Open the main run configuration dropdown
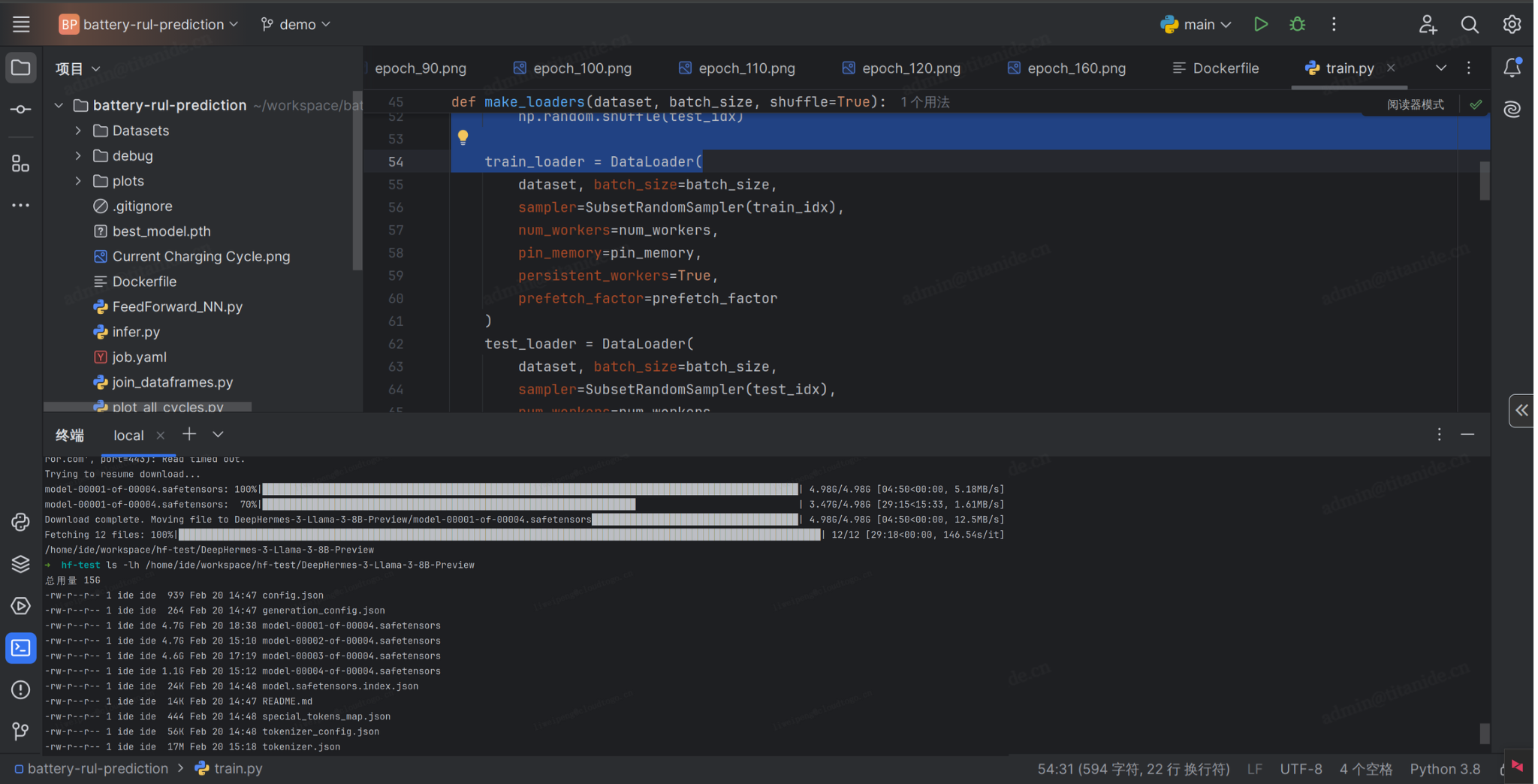This screenshot has height=784, width=1538. (1197, 24)
